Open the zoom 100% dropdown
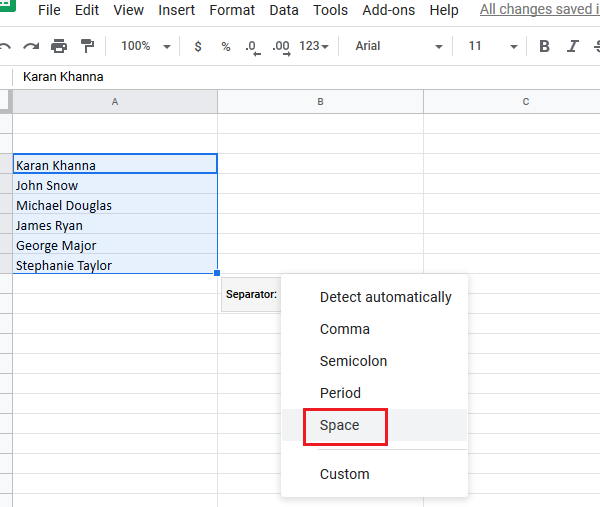 [x=145, y=46]
